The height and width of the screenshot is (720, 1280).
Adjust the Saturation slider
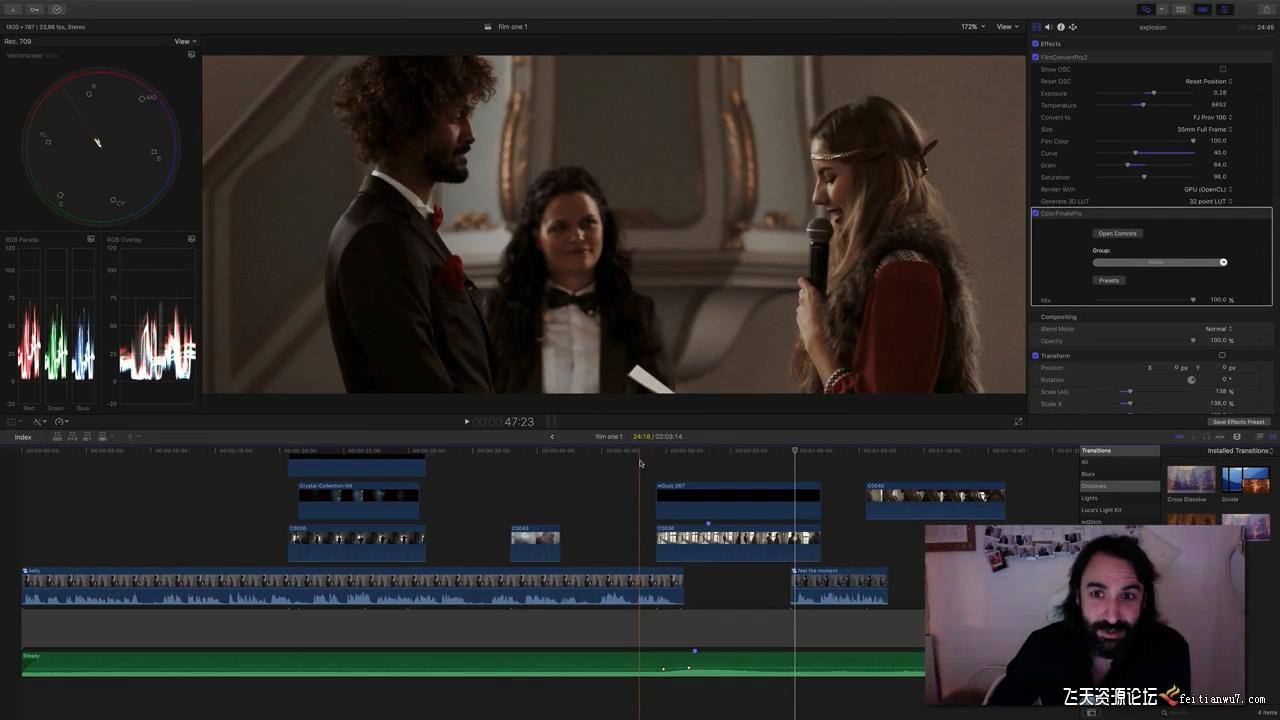pyautogui.click(x=1144, y=177)
